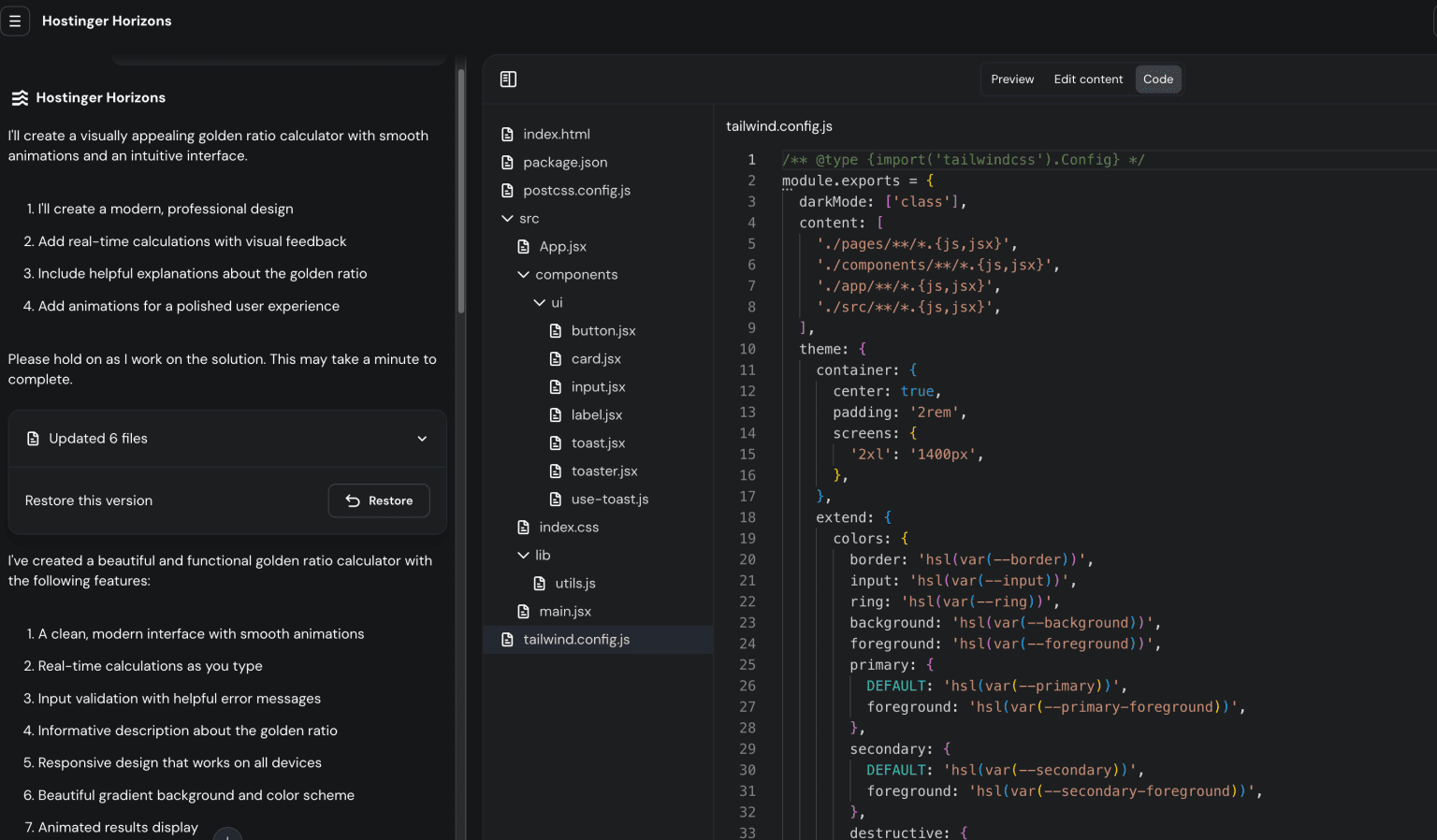Click the Hostinger Horizons logo icon in chat
The width and height of the screenshot is (1437, 840).
coord(19,98)
